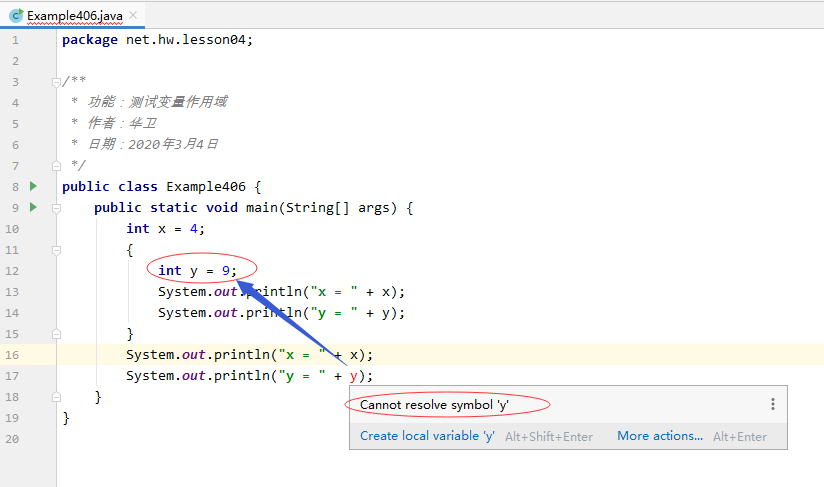Viewport: 824px width, 487px height.
Task: Click 'Create local variable y' quick fix
Action: click(427, 436)
